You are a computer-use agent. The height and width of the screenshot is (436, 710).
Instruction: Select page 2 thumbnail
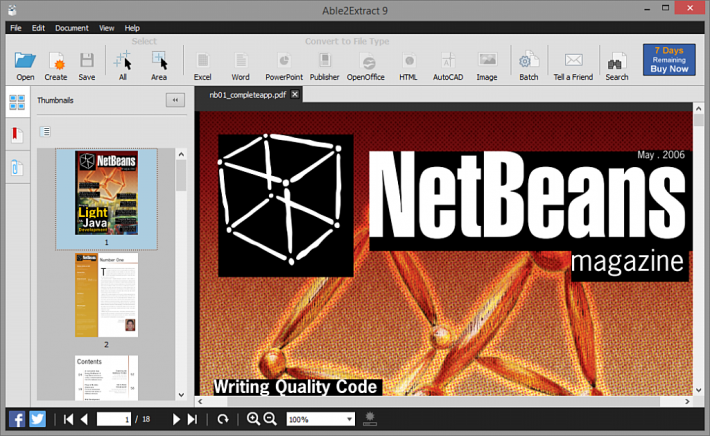pyautogui.click(x=106, y=295)
